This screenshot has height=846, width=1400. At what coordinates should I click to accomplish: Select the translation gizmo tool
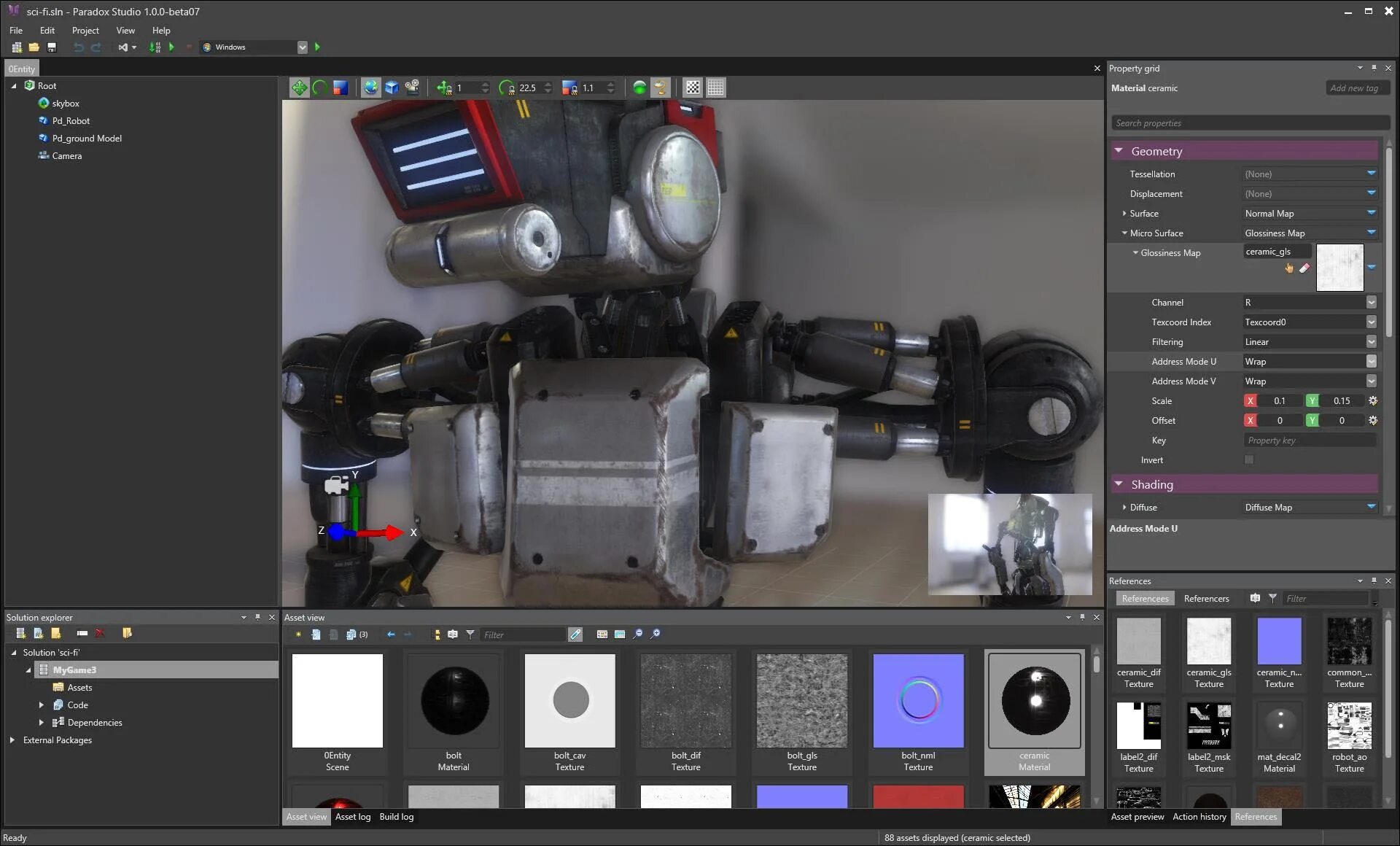point(299,88)
